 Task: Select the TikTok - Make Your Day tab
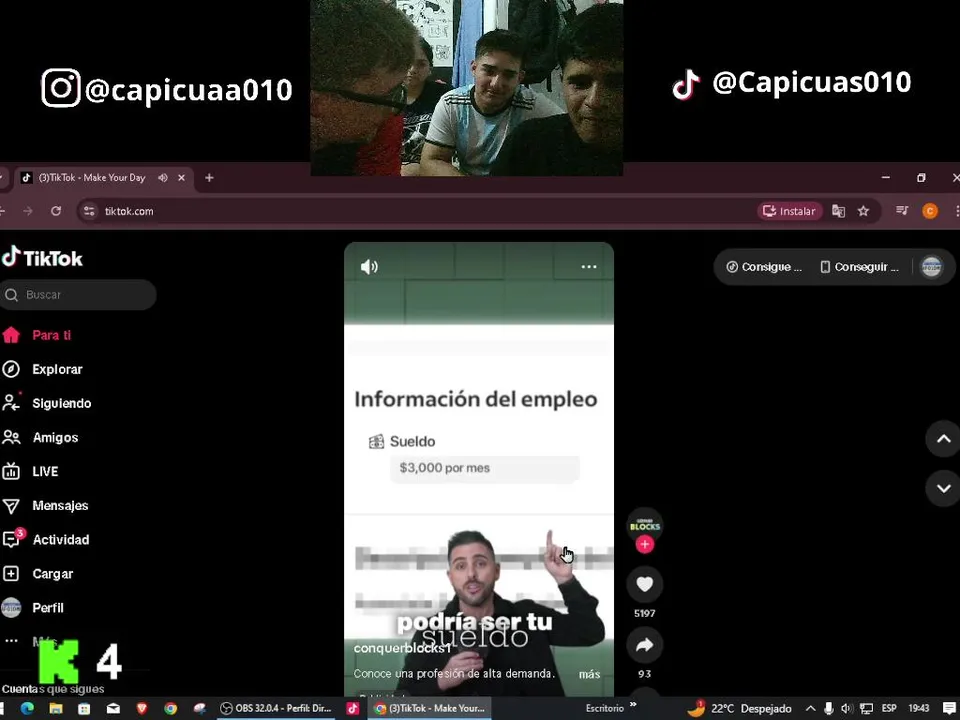point(92,178)
